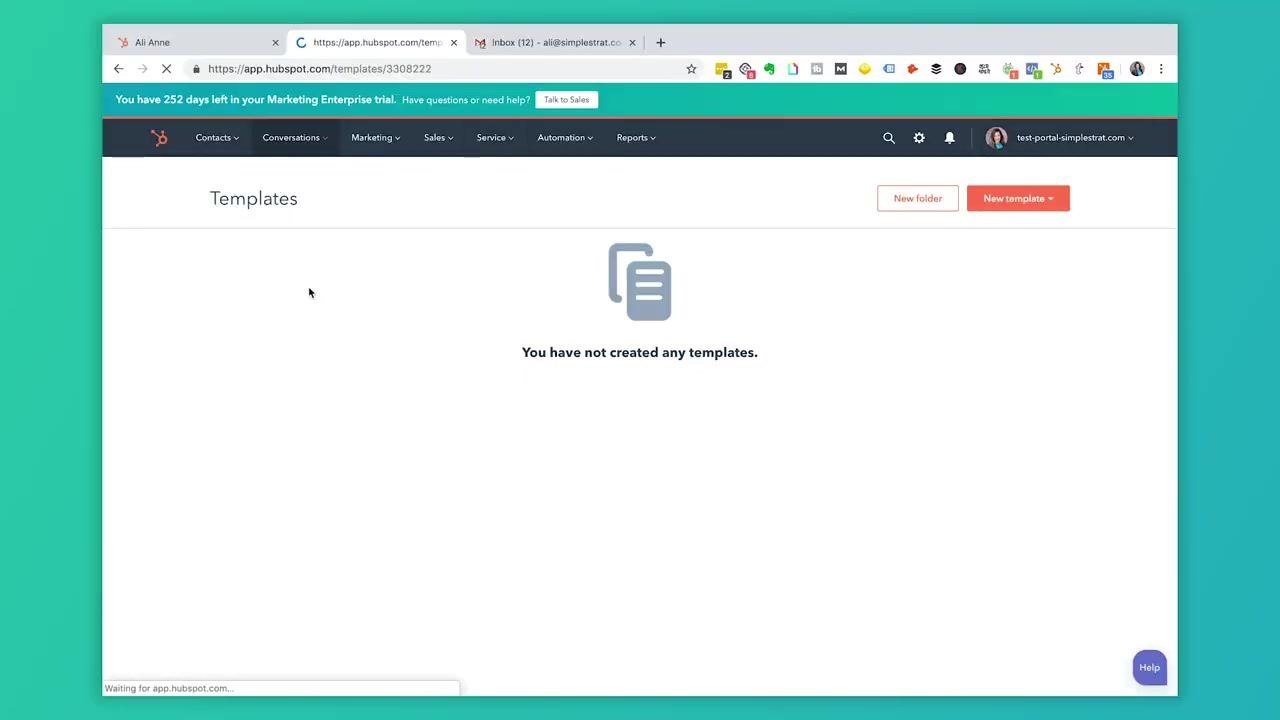1280x720 pixels.
Task: Click the red extension icon
Action: (912, 69)
